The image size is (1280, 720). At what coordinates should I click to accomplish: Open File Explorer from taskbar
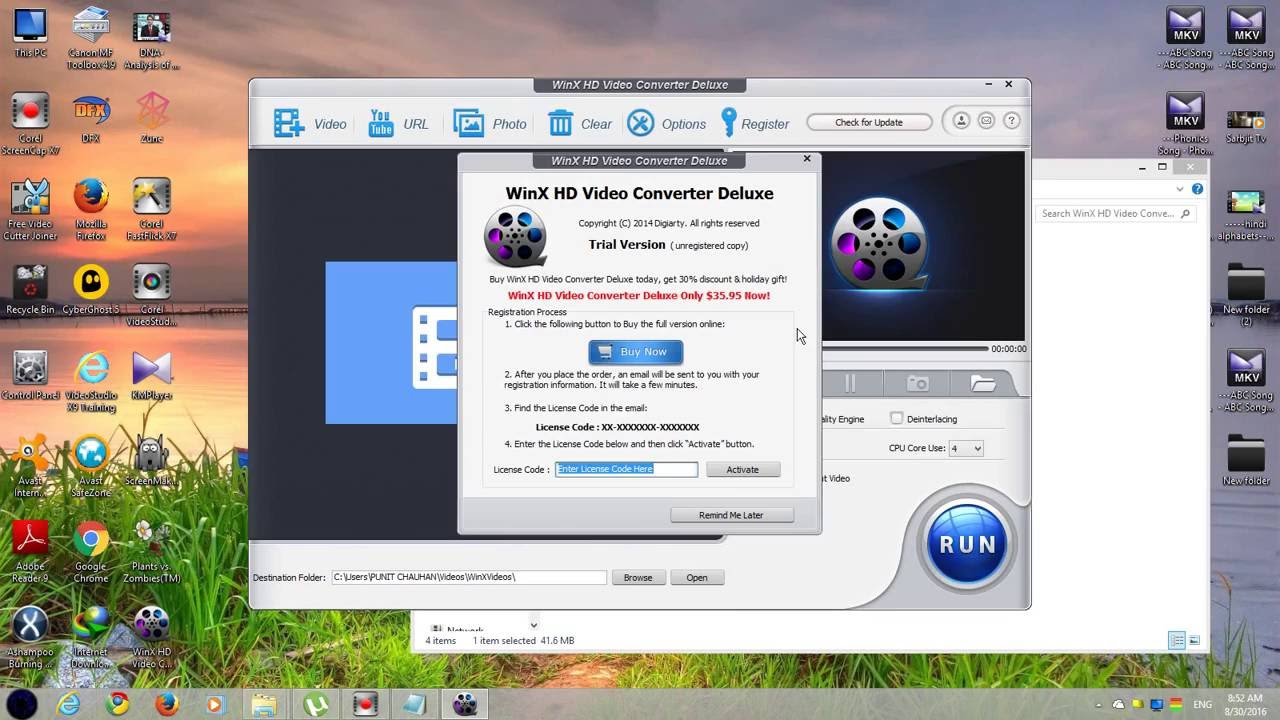click(x=264, y=704)
